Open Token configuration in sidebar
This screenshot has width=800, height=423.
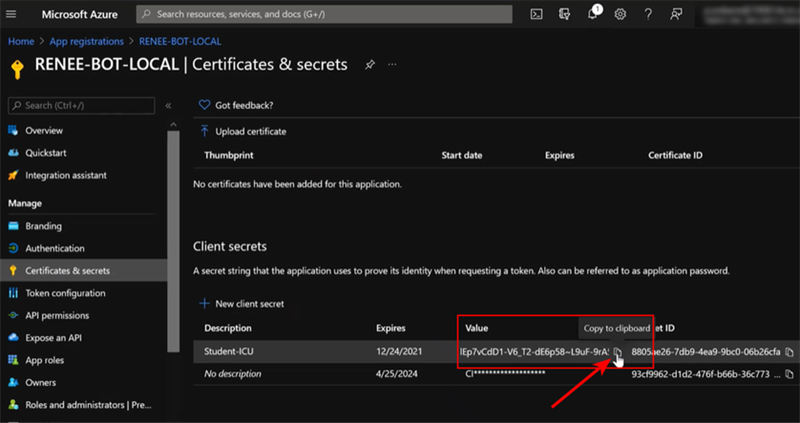pos(65,293)
